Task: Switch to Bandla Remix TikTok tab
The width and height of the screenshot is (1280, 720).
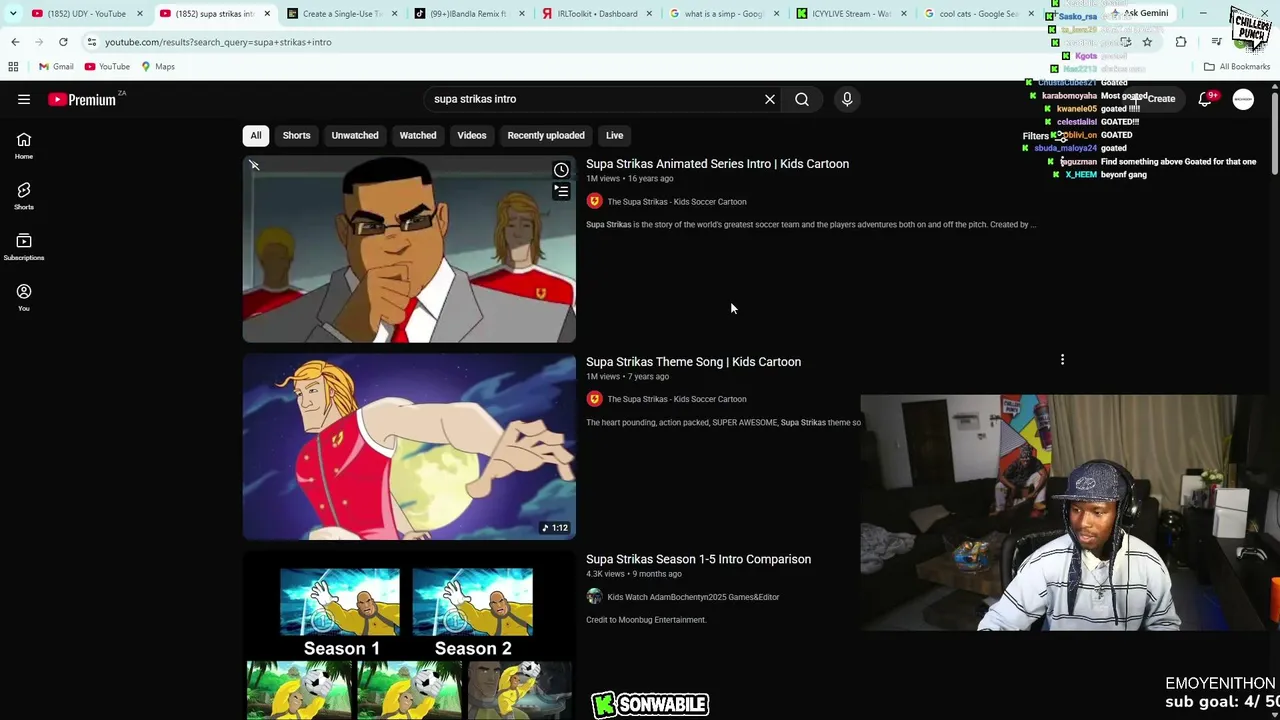Action: [x=468, y=14]
